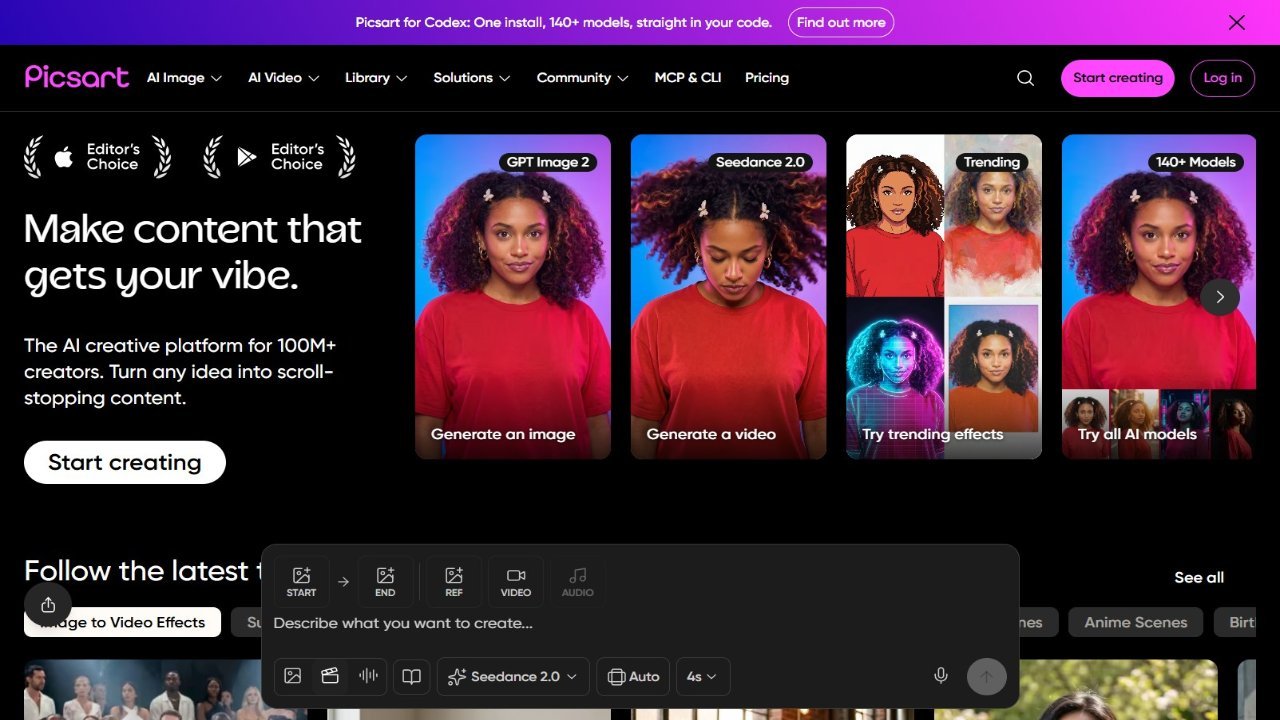Image resolution: width=1280 pixels, height=720 pixels.
Task: Click the white Start creating button
Action: (125, 462)
